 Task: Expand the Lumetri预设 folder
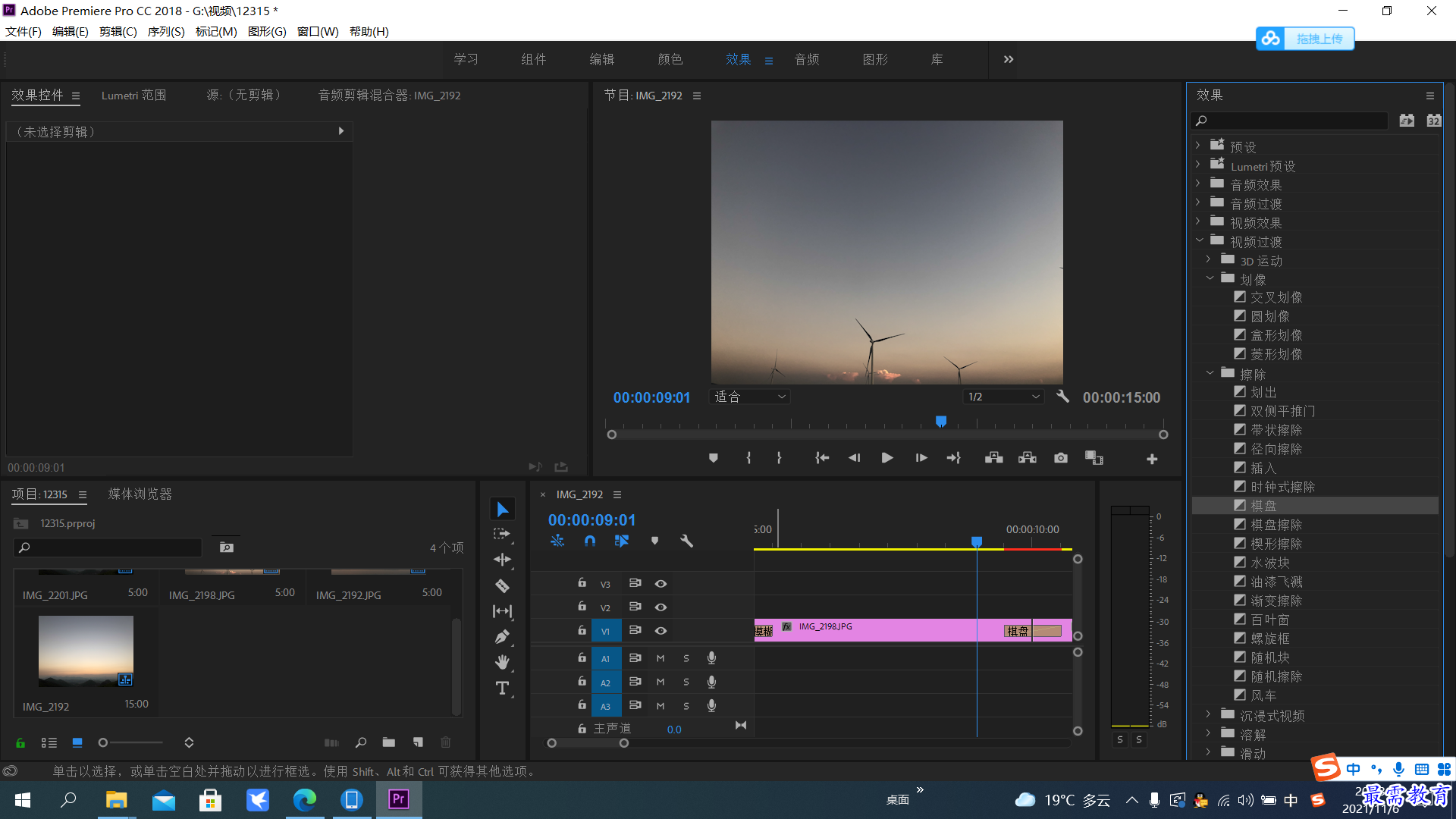tap(1198, 165)
